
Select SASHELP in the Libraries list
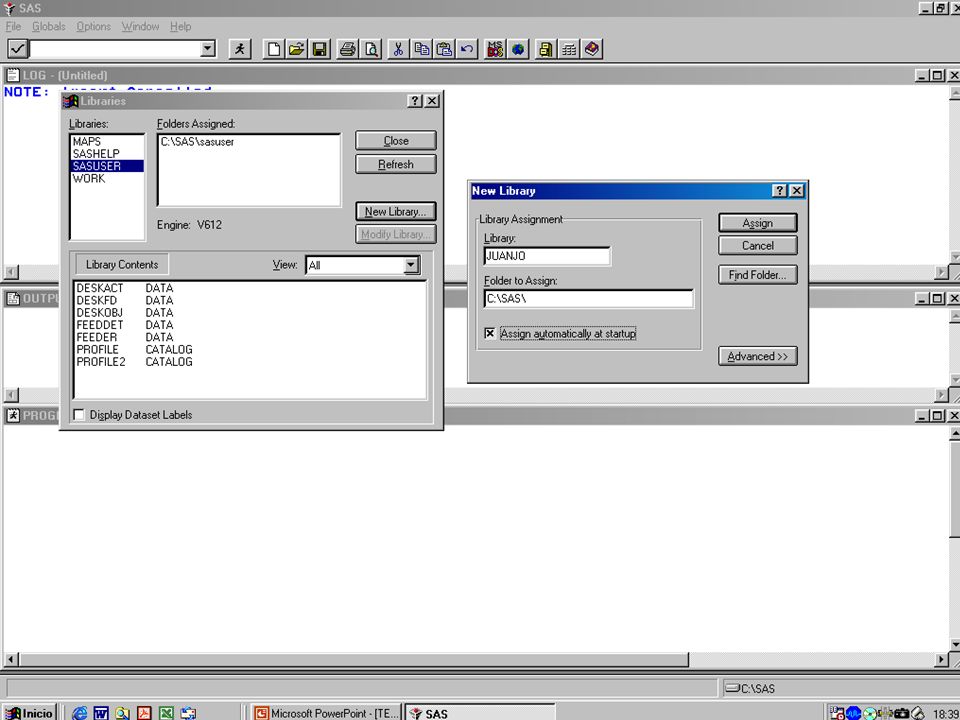[x=107, y=154]
